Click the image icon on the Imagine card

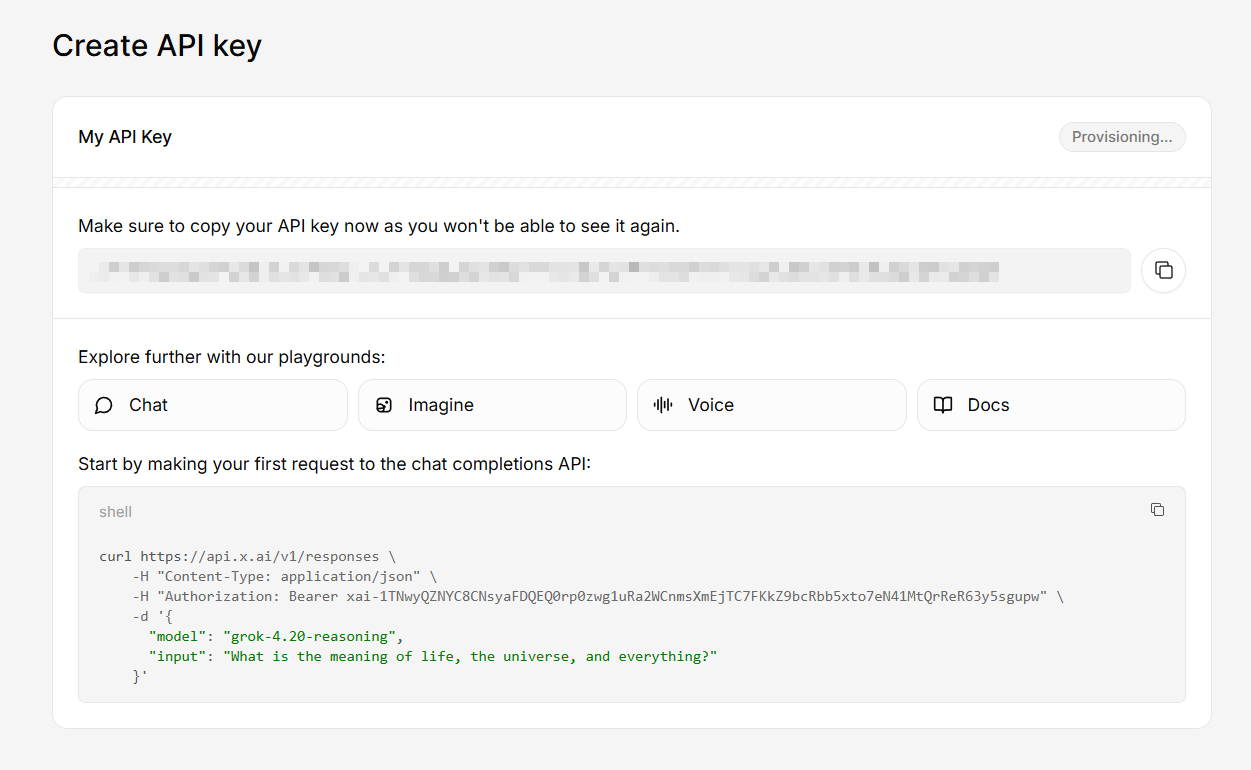[384, 405]
